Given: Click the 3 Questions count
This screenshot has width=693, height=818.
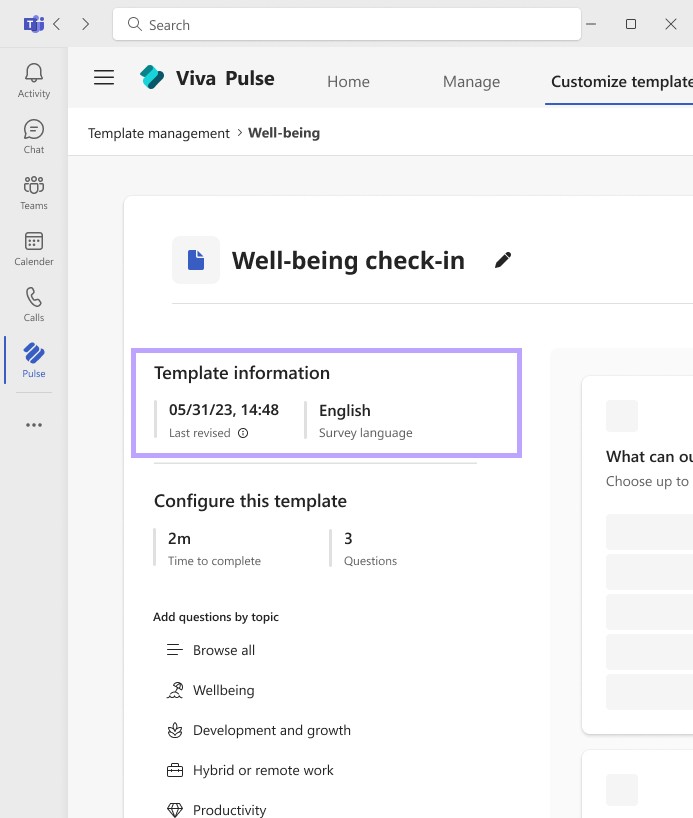Looking at the screenshot, I should coord(348,538).
